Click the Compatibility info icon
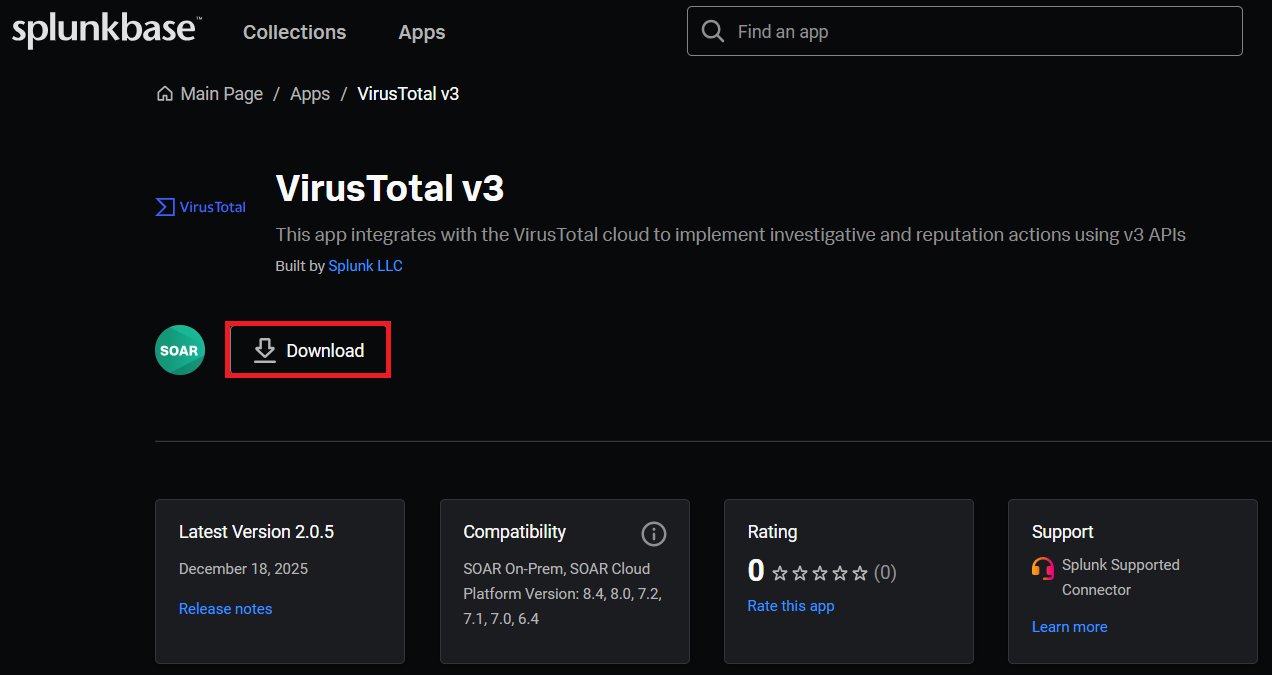1272x675 pixels. (653, 533)
